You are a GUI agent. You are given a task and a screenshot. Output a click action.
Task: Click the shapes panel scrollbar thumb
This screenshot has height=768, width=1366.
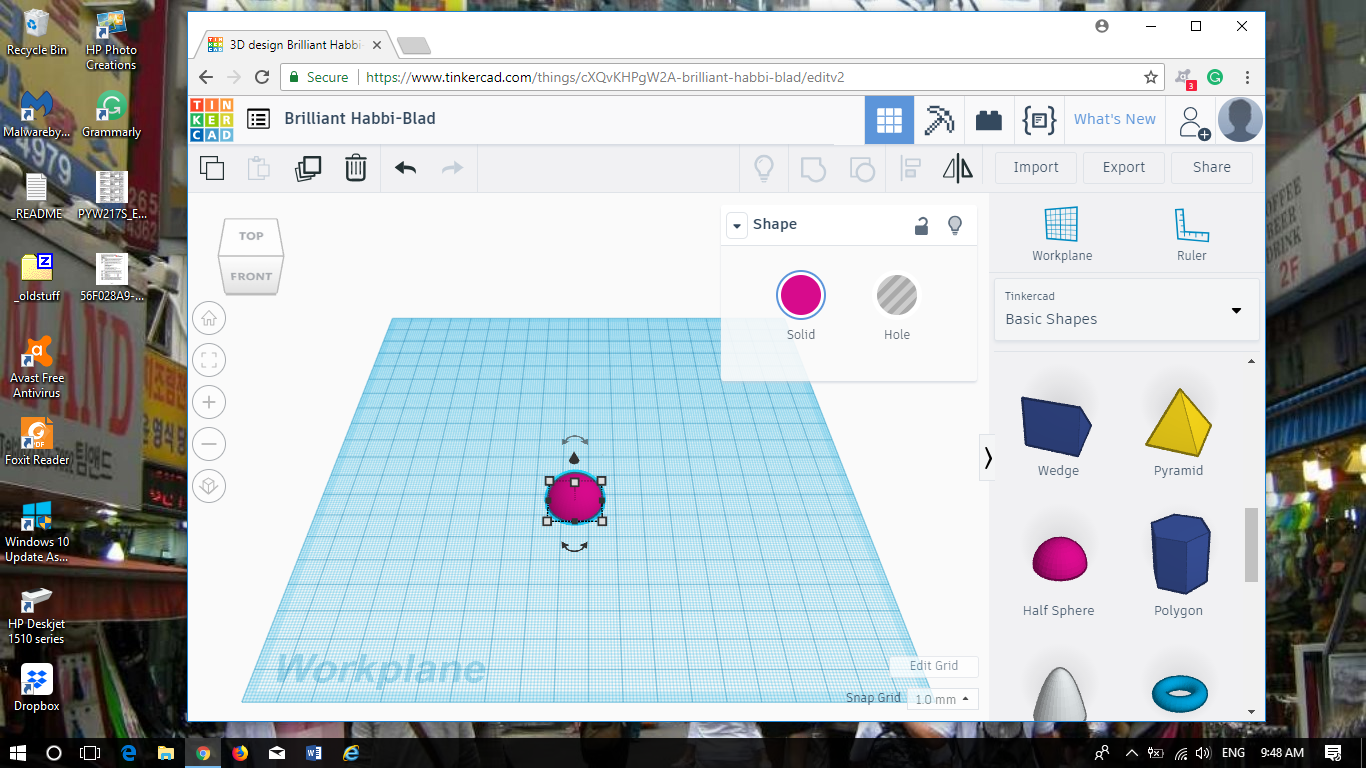pyautogui.click(x=1251, y=545)
